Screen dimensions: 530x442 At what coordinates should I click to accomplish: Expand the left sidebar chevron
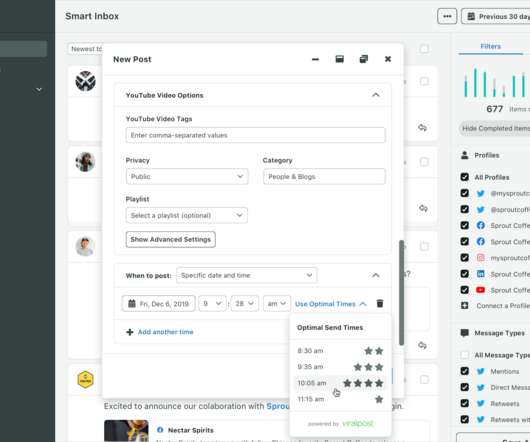[39, 90]
